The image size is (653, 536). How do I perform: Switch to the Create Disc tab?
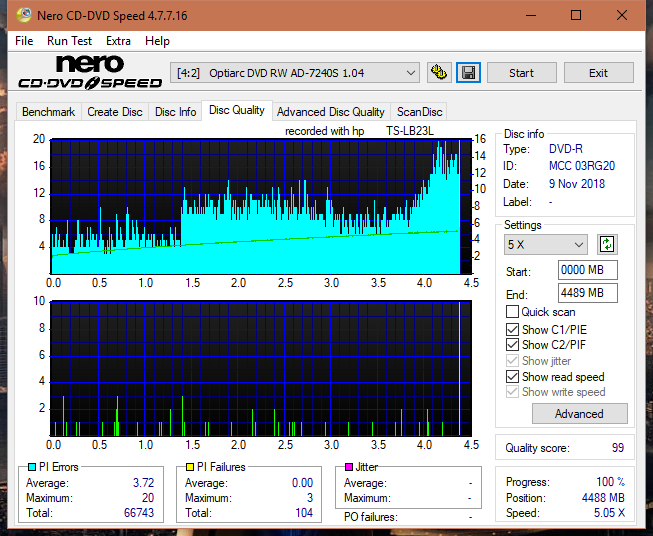pyautogui.click(x=115, y=112)
